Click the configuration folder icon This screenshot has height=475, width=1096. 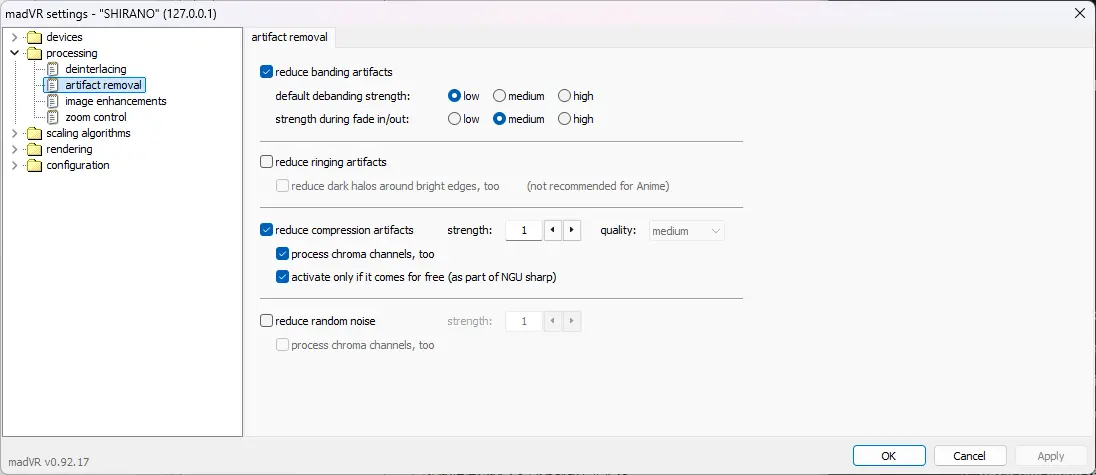[x=35, y=165]
